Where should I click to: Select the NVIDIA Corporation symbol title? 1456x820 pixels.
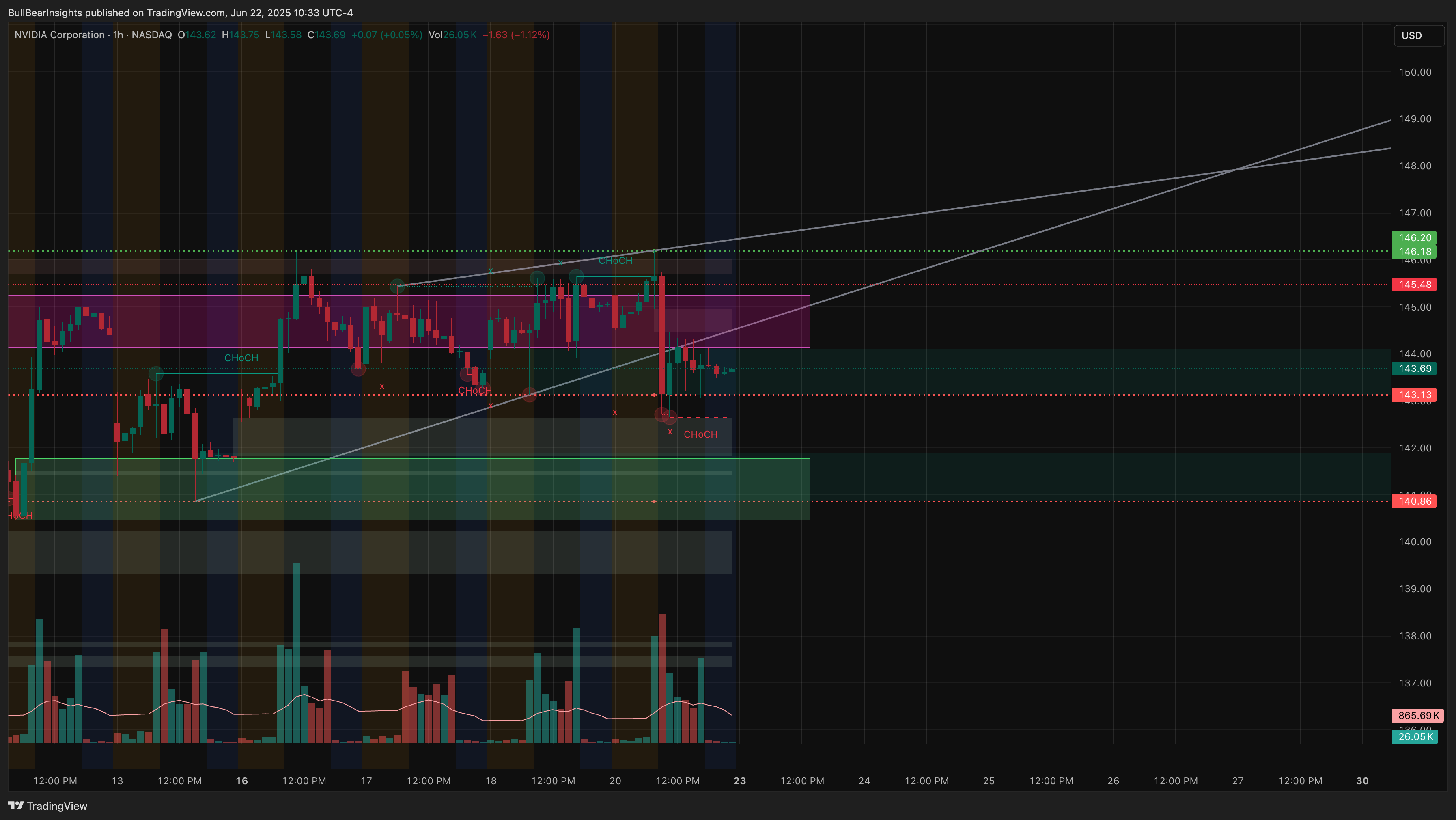(x=59, y=35)
